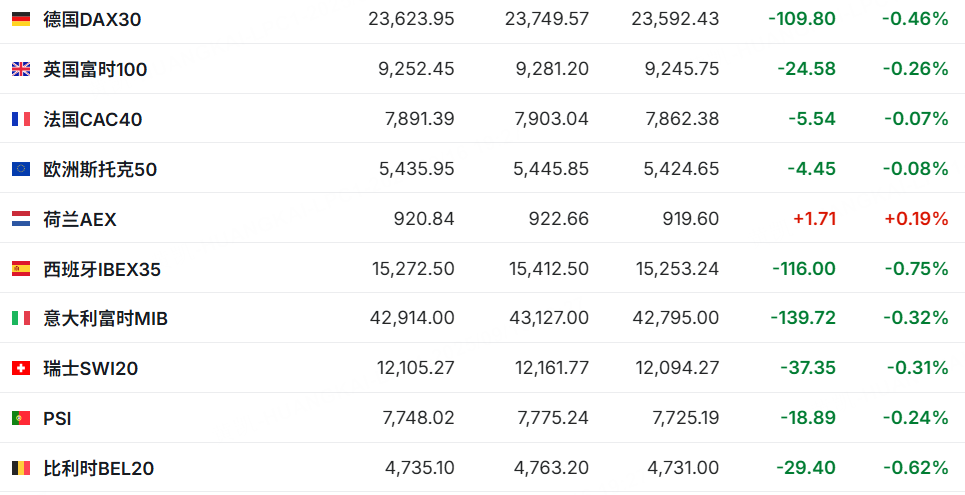Click the UK flag icon
Screen dimensions: 965x495
21,69
